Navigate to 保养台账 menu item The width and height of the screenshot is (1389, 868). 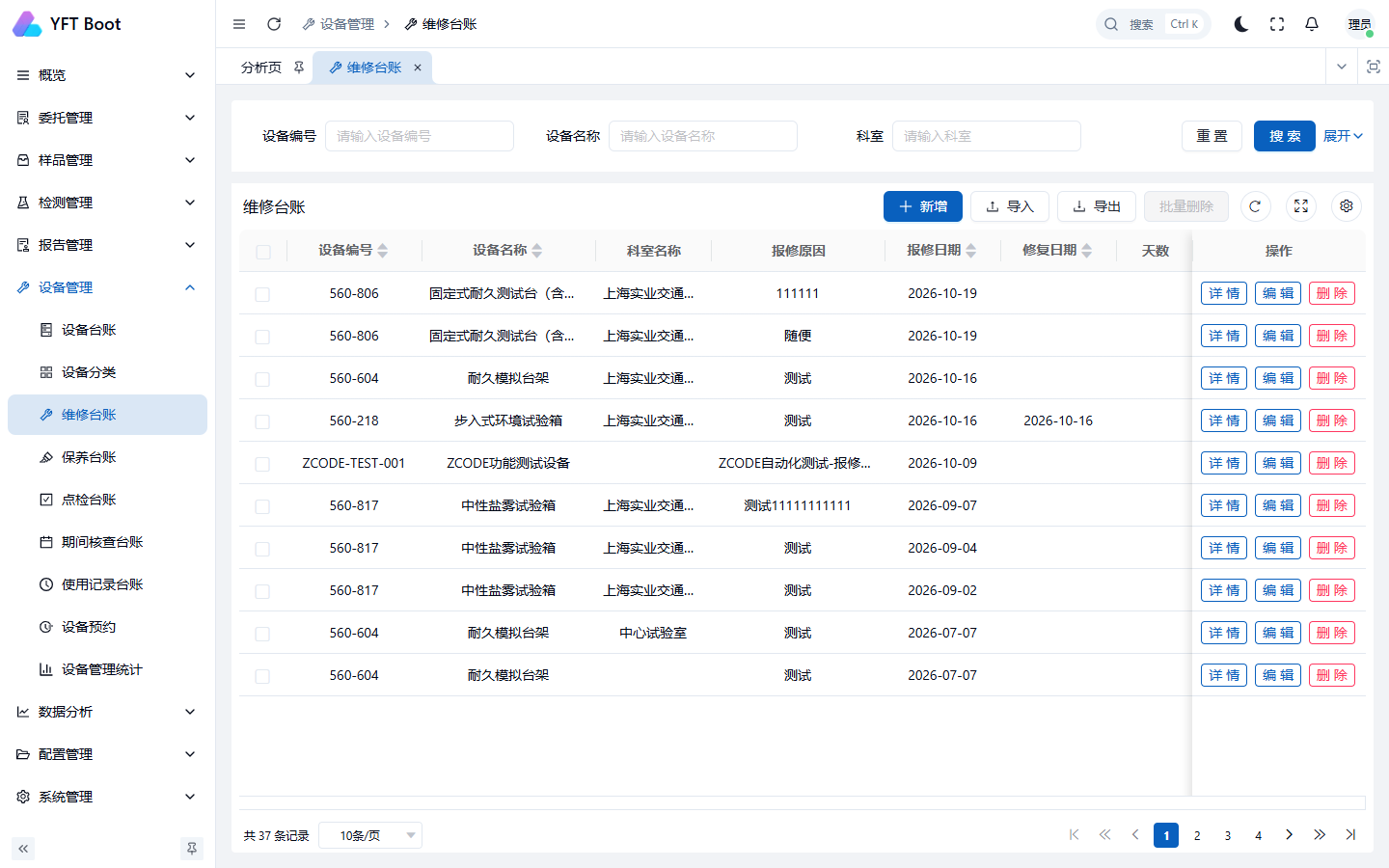click(107, 457)
